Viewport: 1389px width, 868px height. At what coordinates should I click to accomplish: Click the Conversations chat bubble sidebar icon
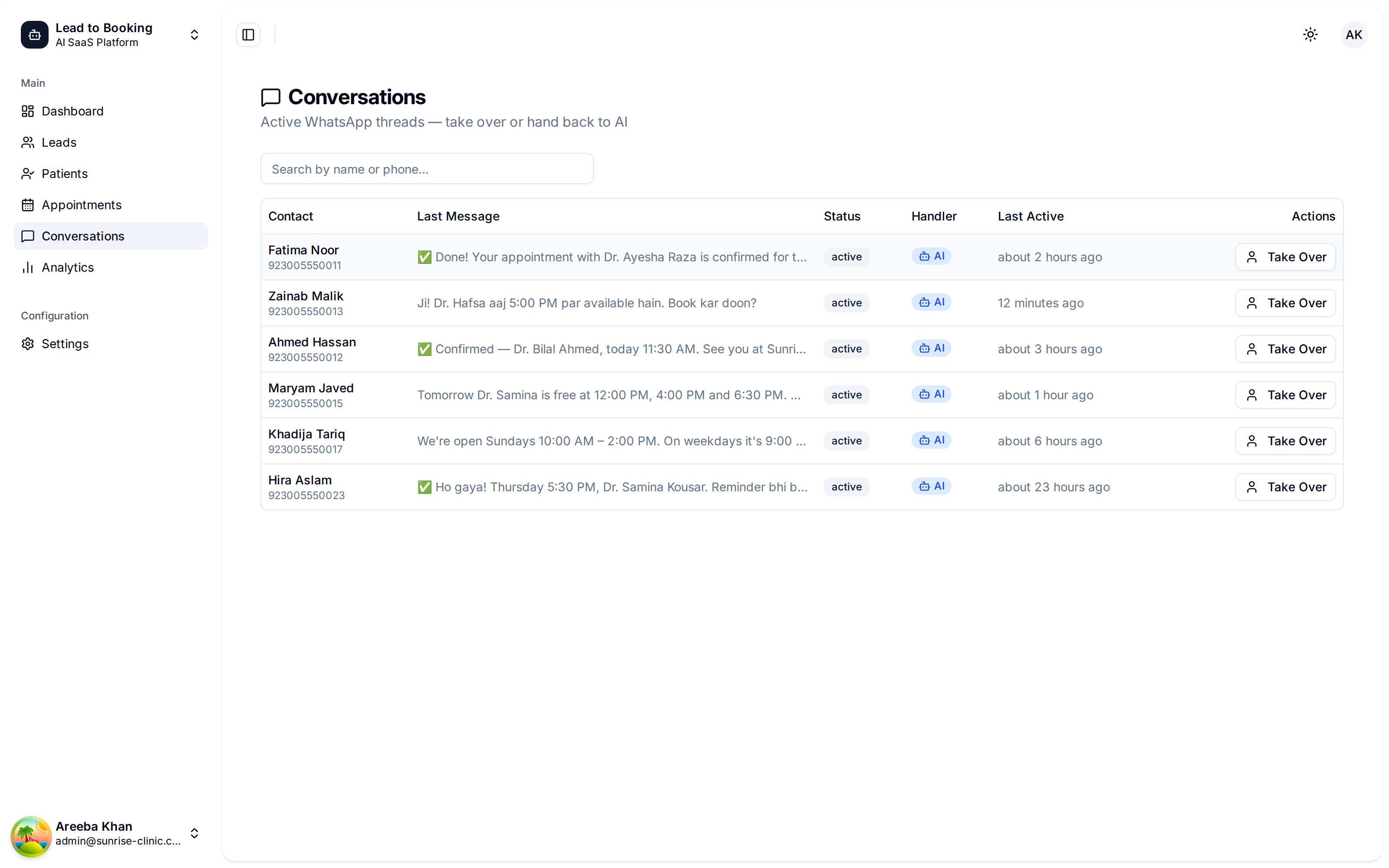click(27, 236)
